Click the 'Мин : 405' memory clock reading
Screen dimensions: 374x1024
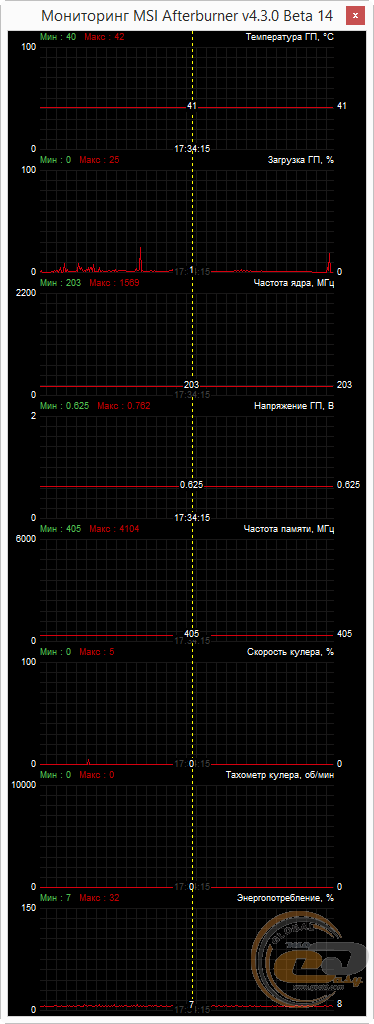(x=61, y=529)
